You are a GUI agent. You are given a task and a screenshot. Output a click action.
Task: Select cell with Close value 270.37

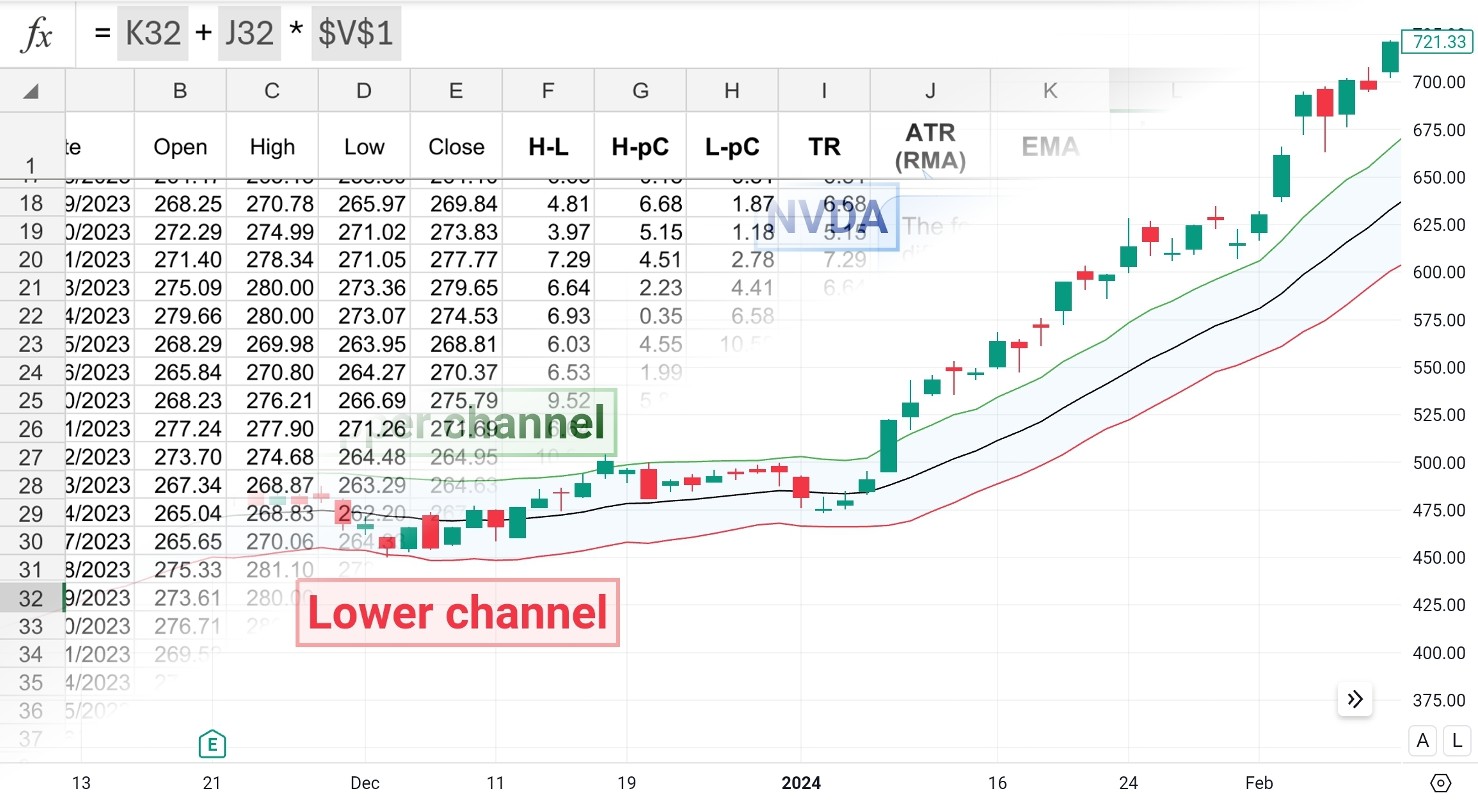pos(456,372)
